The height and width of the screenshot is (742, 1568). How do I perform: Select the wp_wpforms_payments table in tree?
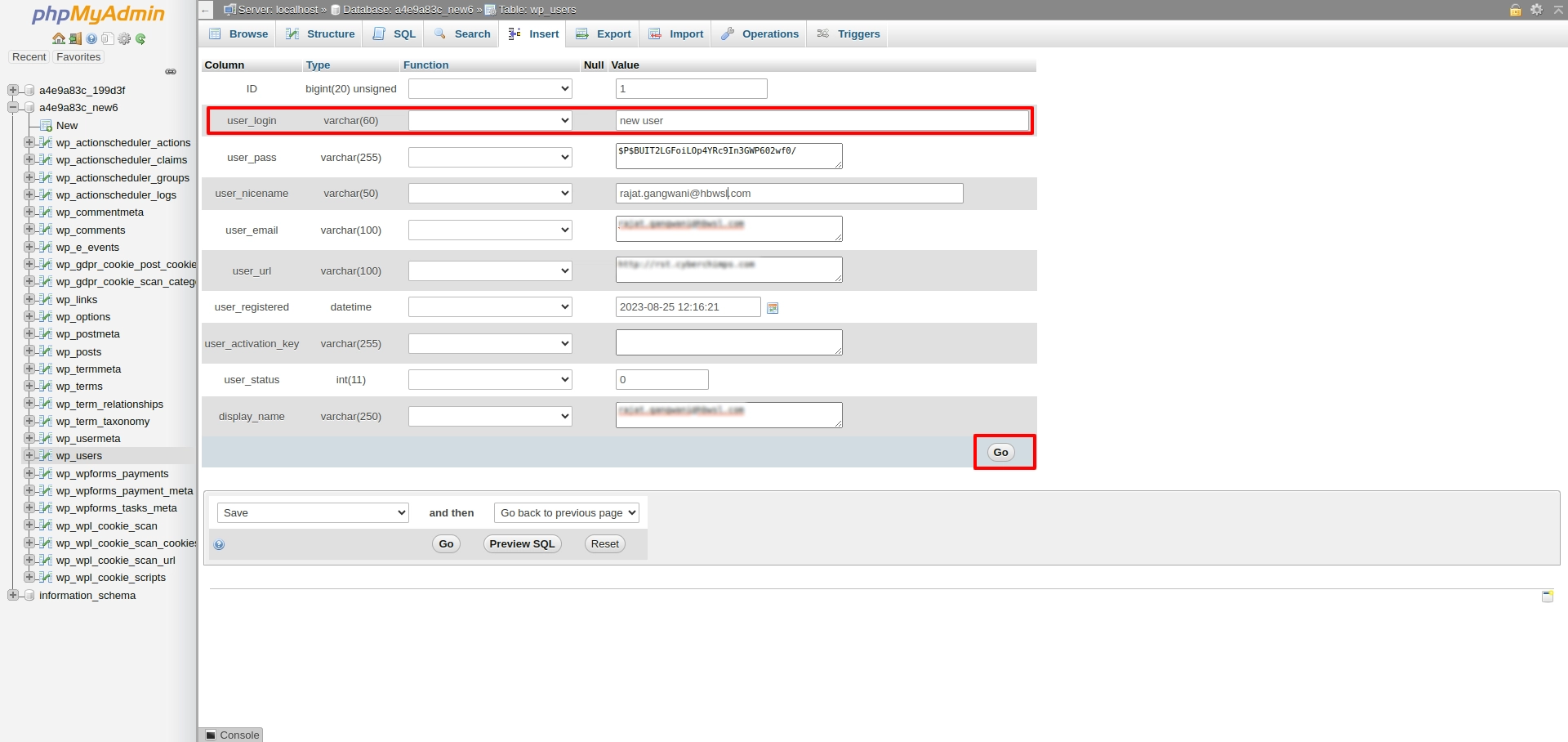tap(112, 473)
